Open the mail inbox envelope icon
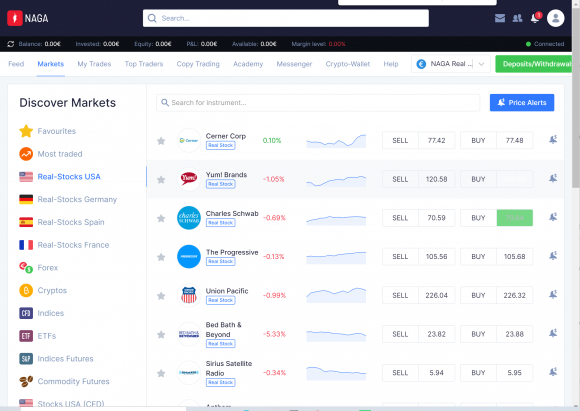The width and height of the screenshot is (580, 411). pos(500,18)
